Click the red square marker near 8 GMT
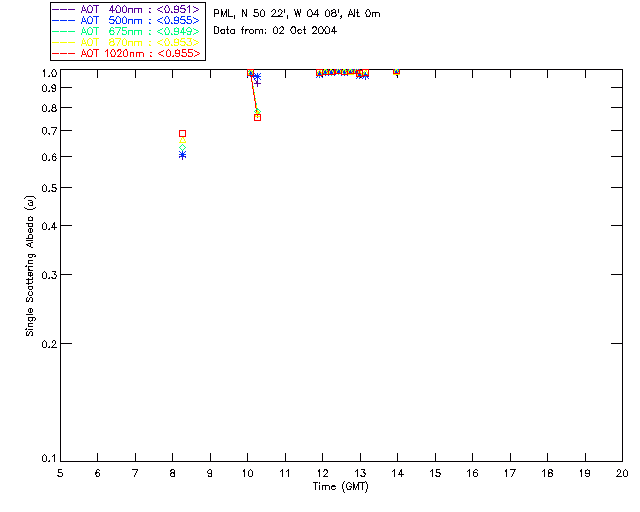The height and width of the screenshot is (512, 640). (x=182, y=134)
